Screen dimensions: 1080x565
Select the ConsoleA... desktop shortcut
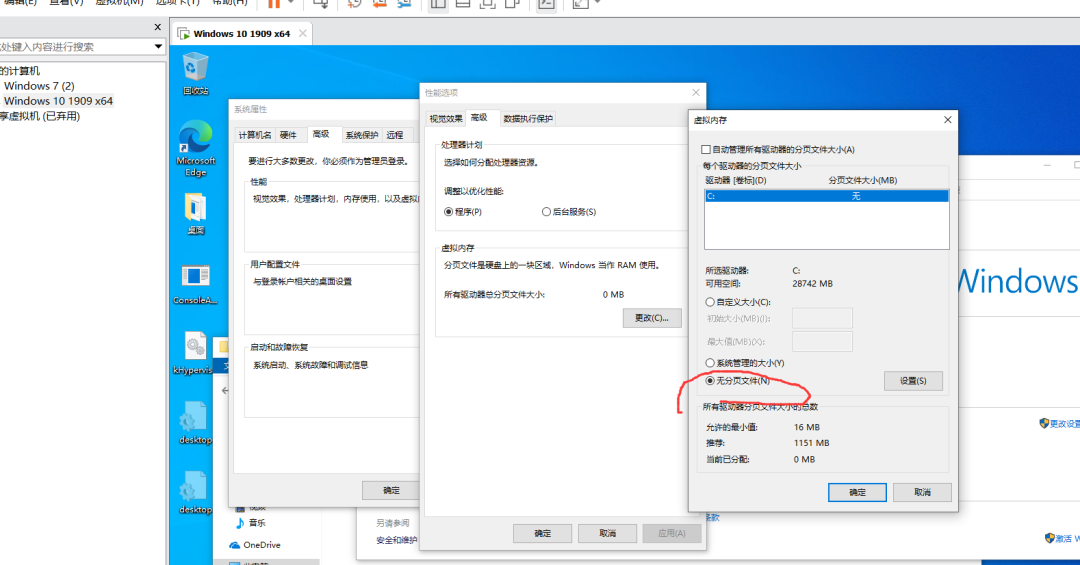pyautogui.click(x=195, y=284)
